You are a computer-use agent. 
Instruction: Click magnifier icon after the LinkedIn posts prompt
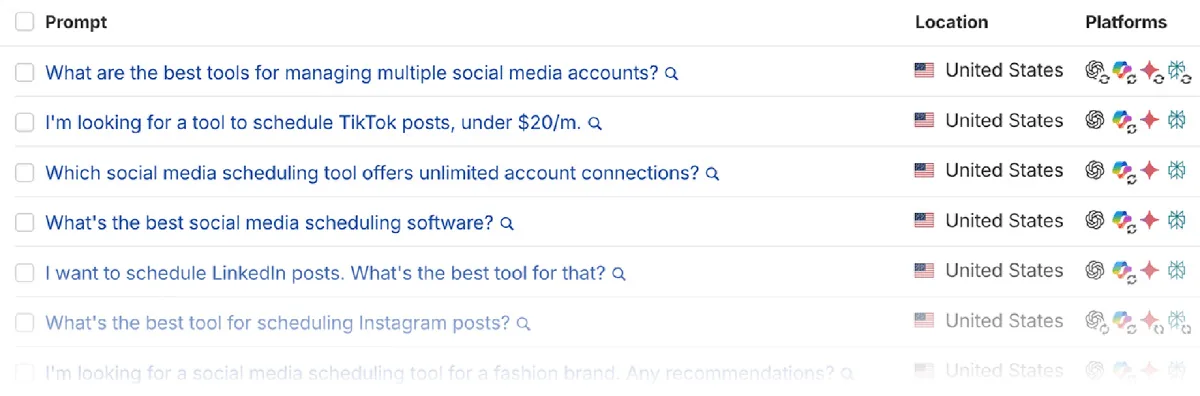pyautogui.click(x=619, y=273)
